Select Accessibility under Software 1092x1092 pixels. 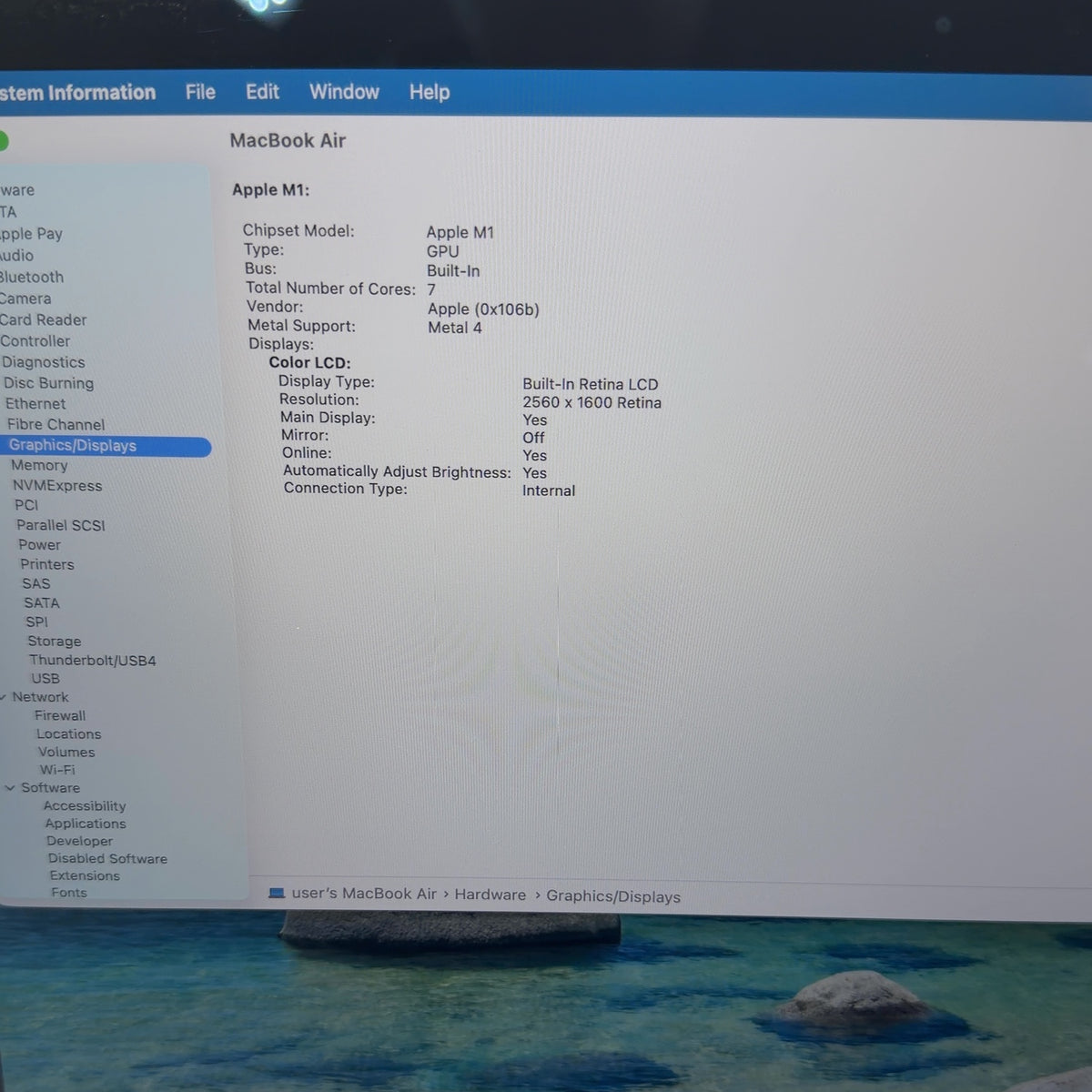[85, 805]
